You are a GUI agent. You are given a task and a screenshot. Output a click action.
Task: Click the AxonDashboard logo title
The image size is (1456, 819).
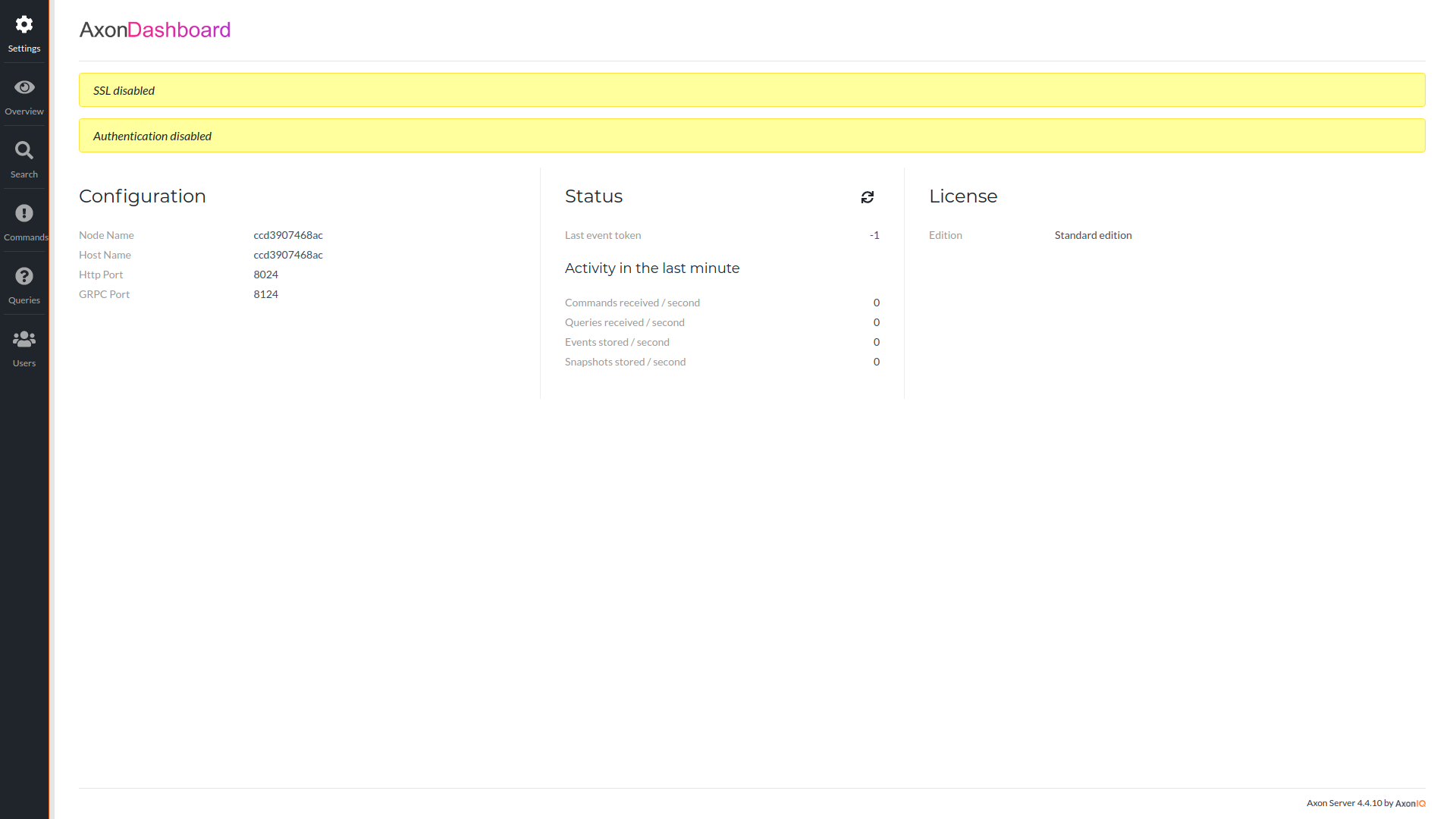click(155, 30)
